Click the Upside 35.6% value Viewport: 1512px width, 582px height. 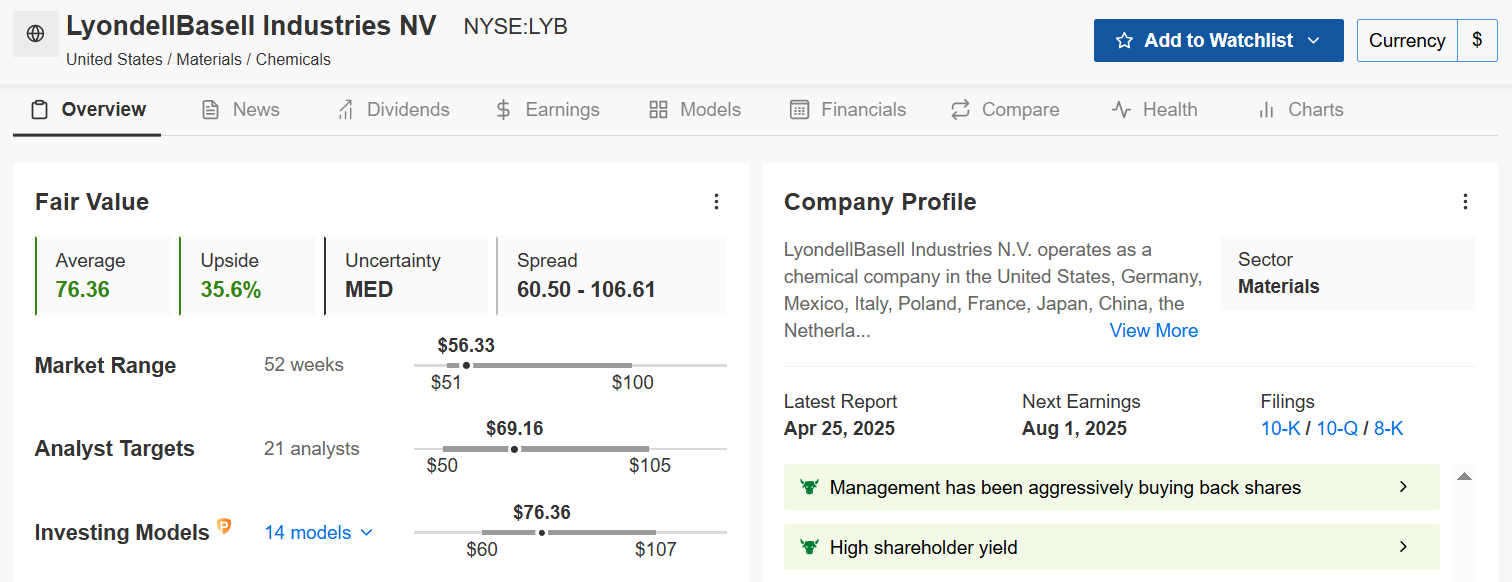coord(231,291)
